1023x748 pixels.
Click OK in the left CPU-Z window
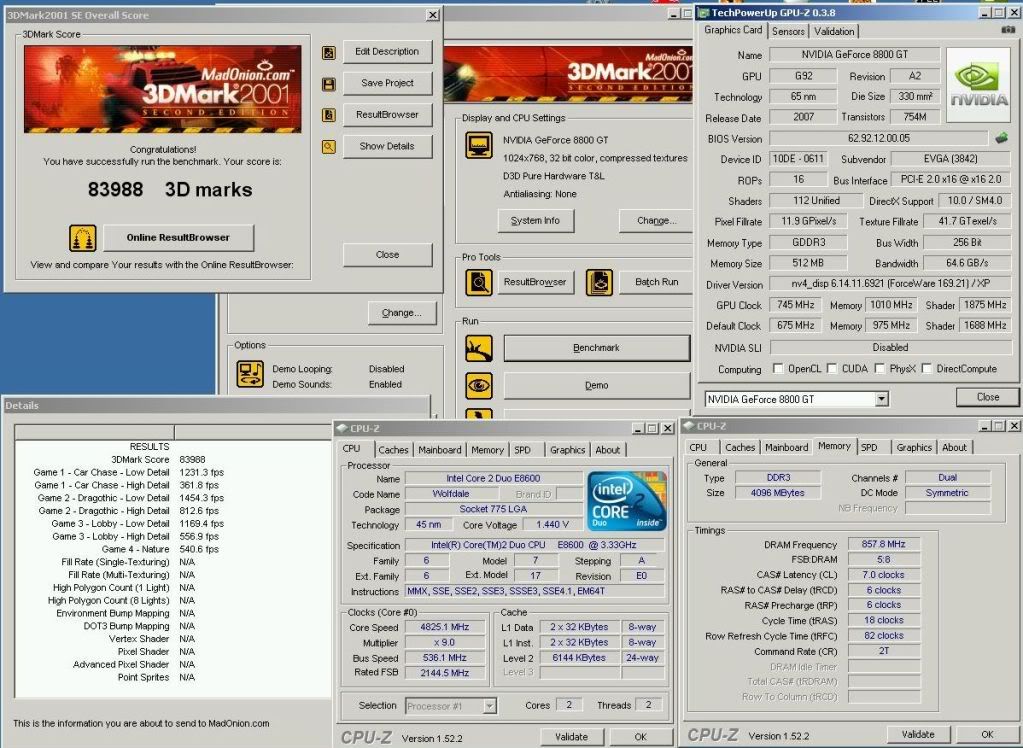(x=641, y=737)
